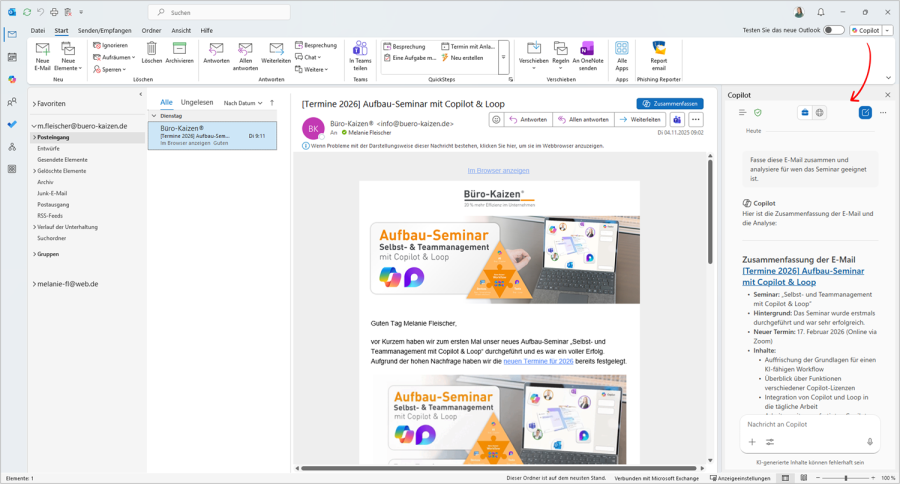
Task: Open the Chat dropdown in ribbon
Action: [x=308, y=57]
